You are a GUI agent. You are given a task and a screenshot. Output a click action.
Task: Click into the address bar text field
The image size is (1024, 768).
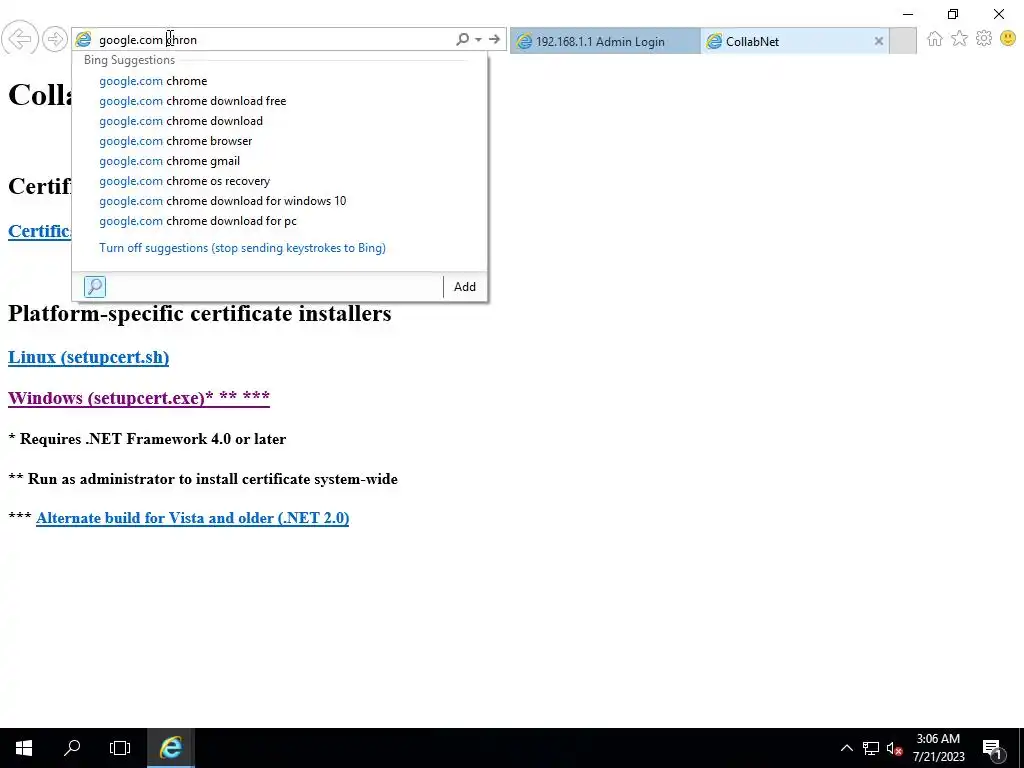pos(274,40)
